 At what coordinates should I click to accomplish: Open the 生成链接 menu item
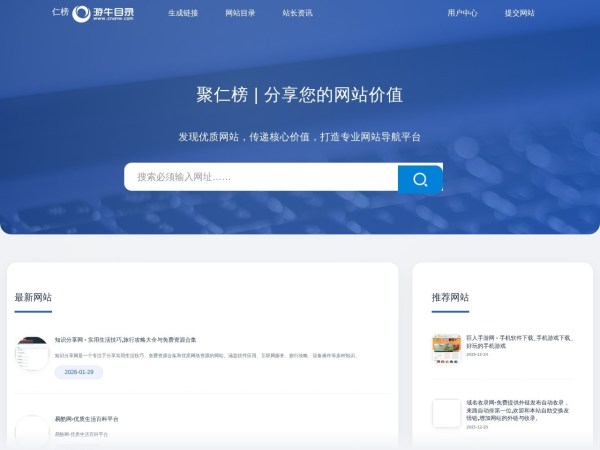[183, 13]
